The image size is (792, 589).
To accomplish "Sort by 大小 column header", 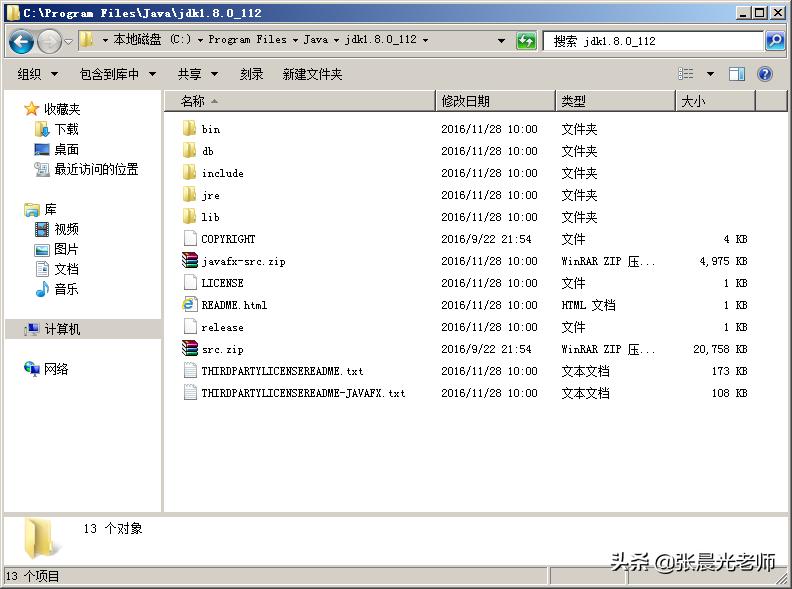I will 715,101.
